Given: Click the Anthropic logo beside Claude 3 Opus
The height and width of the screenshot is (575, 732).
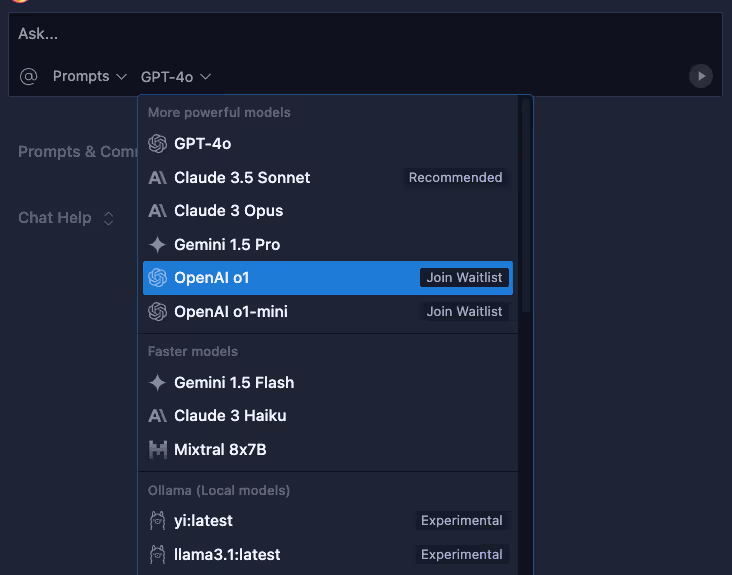Looking at the screenshot, I should (157, 211).
